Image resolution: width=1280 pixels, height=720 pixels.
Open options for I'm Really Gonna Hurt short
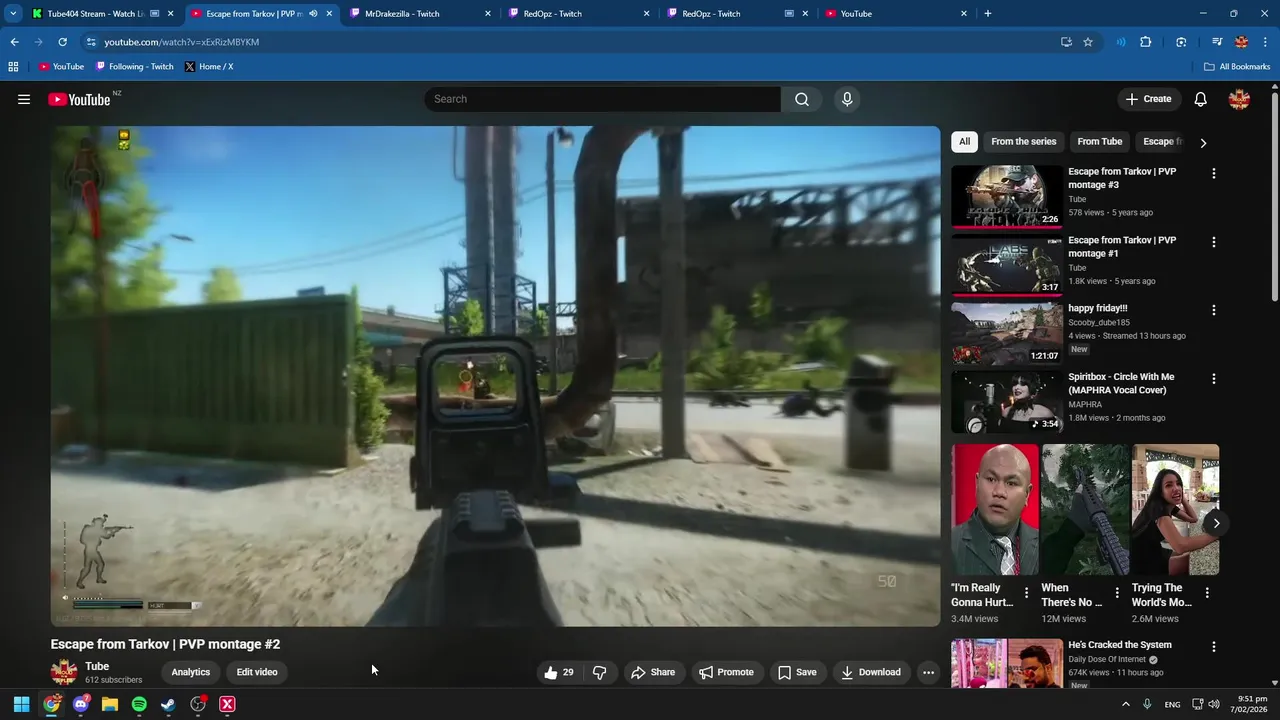pyautogui.click(x=1026, y=593)
